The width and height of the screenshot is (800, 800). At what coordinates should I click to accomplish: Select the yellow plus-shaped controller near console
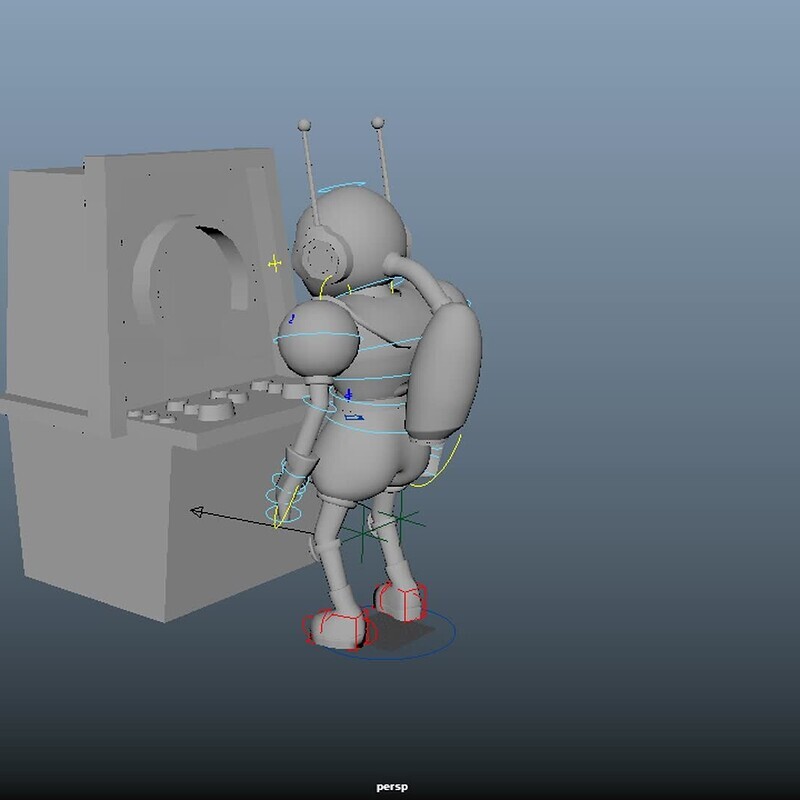click(x=274, y=261)
